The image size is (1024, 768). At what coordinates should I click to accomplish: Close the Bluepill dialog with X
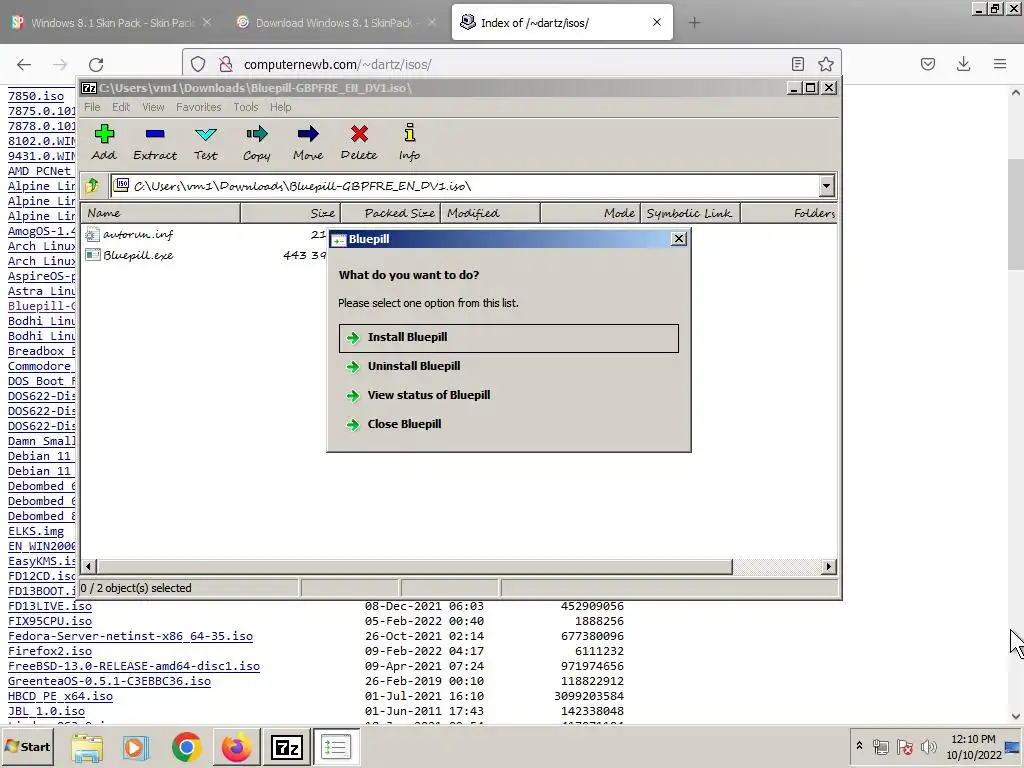coord(679,239)
